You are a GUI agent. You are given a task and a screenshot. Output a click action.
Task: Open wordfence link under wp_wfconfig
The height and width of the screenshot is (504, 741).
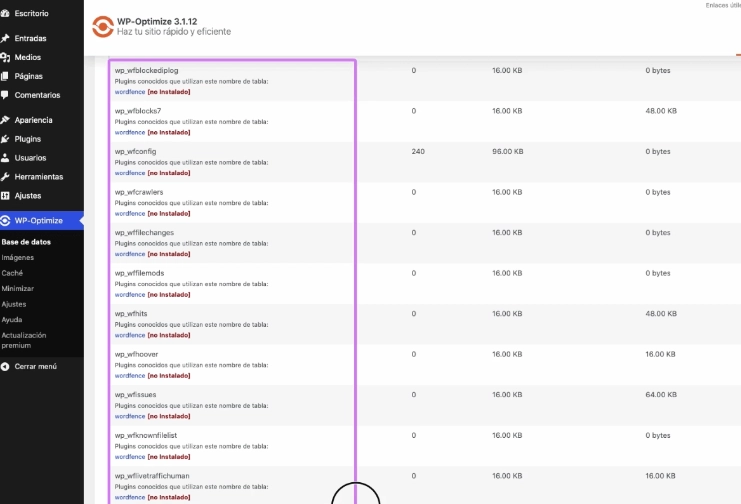pyautogui.click(x=129, y=173)
